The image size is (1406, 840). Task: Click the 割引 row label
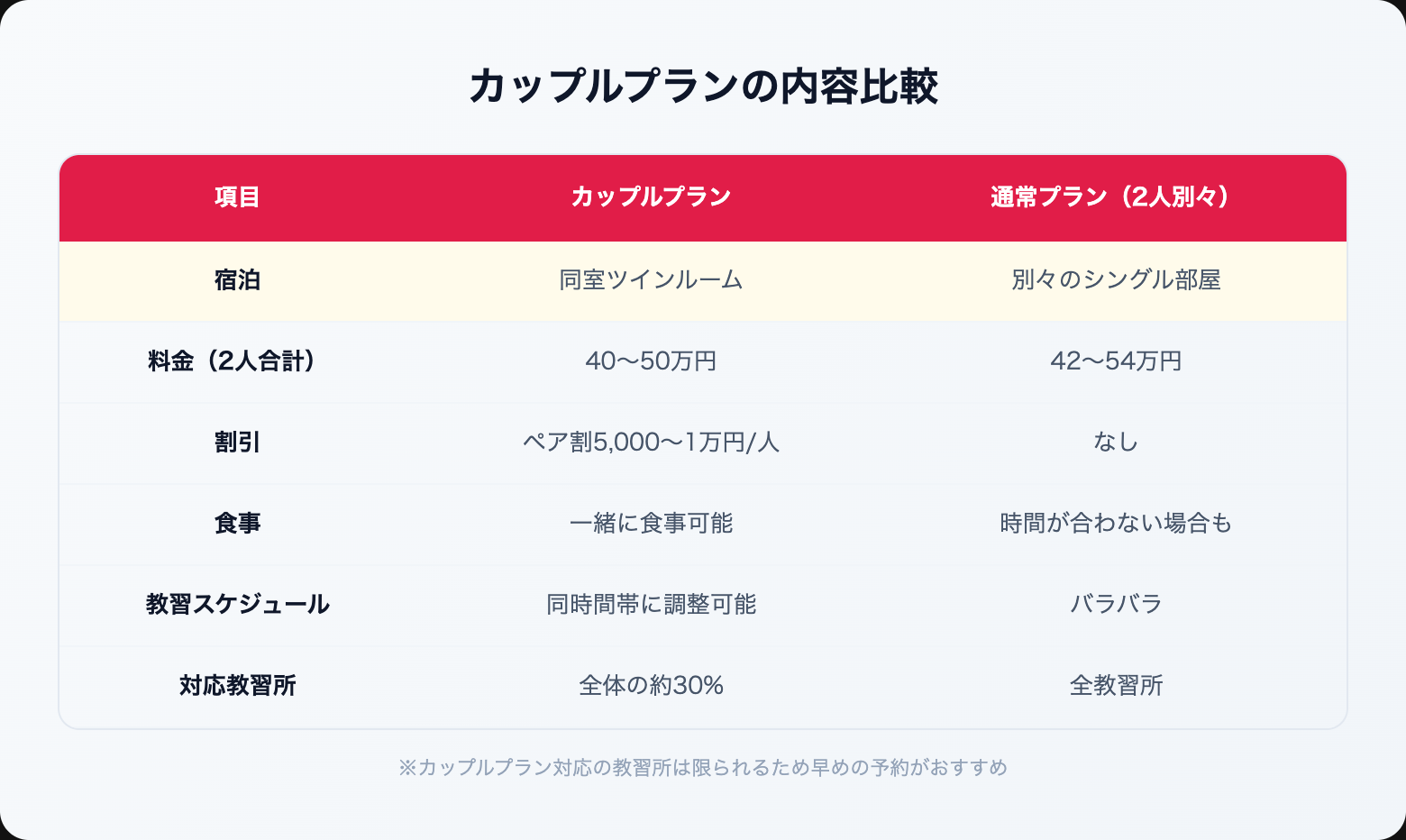(238, 443)
